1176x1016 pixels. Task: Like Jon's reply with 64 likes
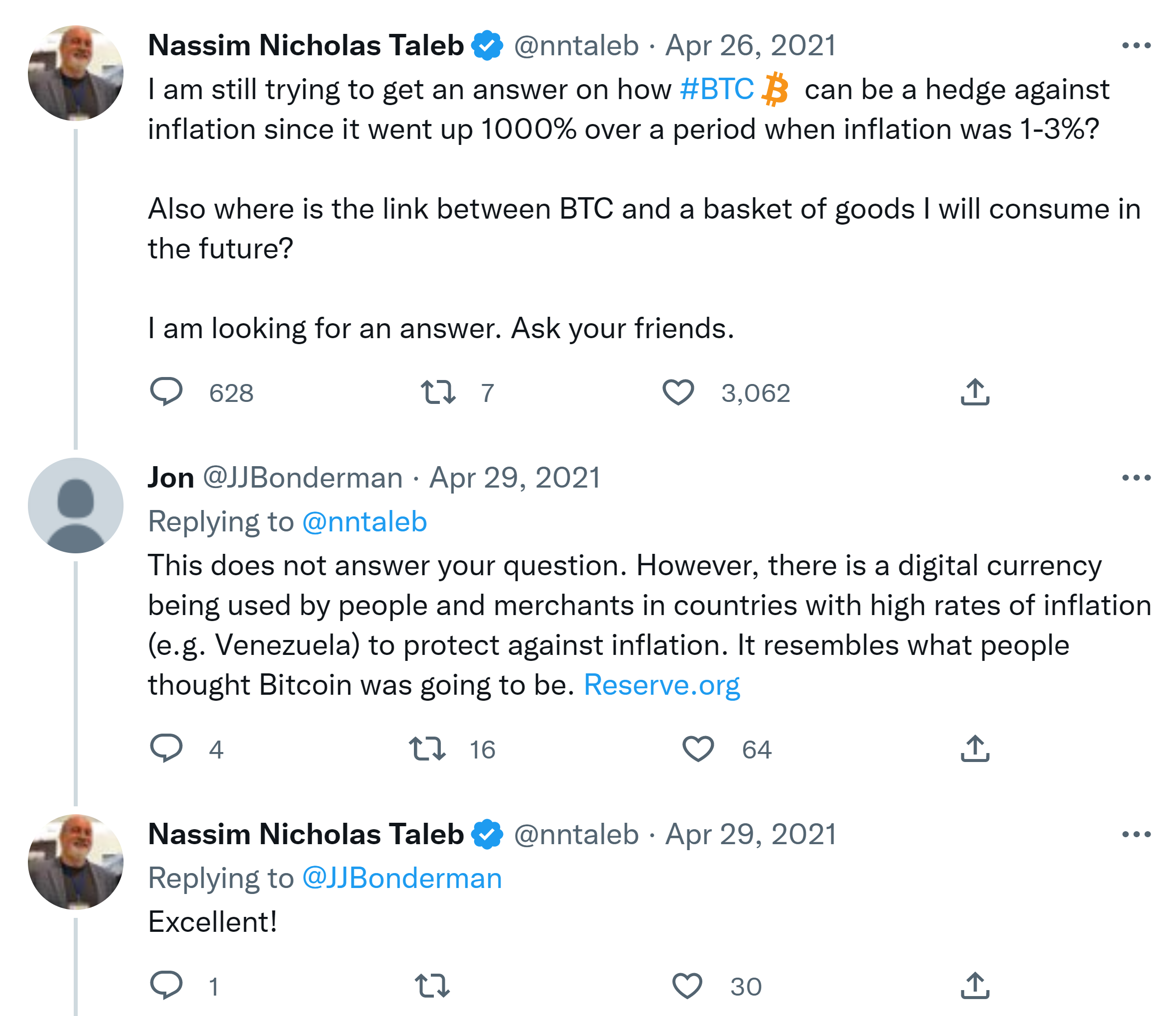point(697,749)
